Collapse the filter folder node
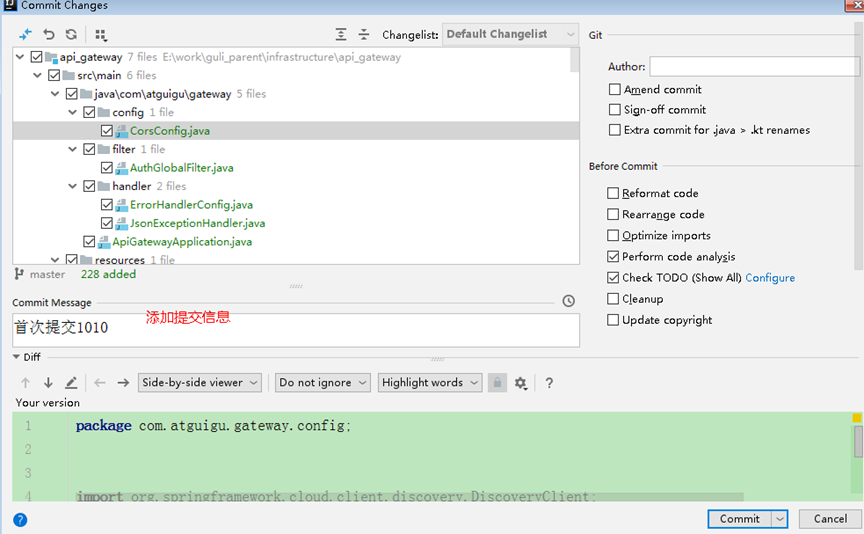864x534 pixels. tap(72, 149)
